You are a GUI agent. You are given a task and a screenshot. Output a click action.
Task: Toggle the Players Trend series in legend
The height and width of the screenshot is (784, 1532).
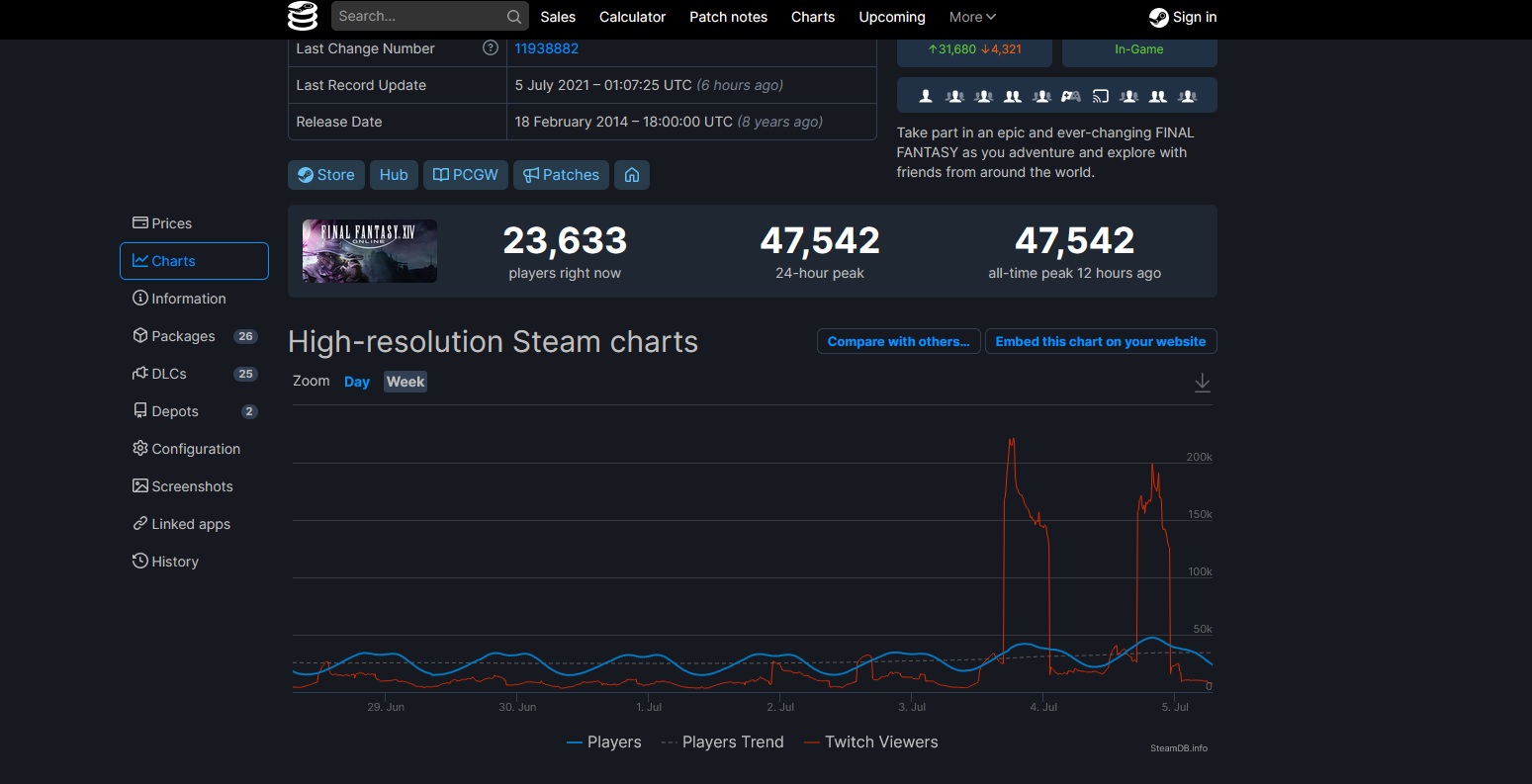(722, 742)
